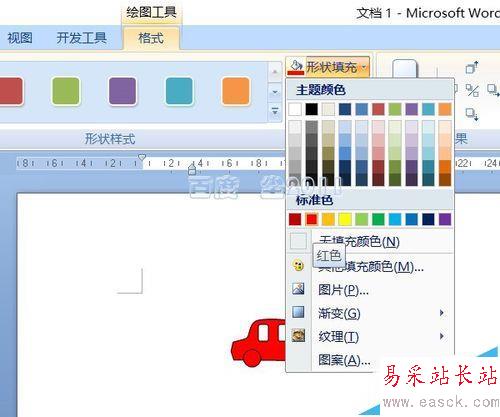The width and height of the screenshot is (500, 417).
Task: Choose blue standard color swatch
Action: tap(412, 219)
